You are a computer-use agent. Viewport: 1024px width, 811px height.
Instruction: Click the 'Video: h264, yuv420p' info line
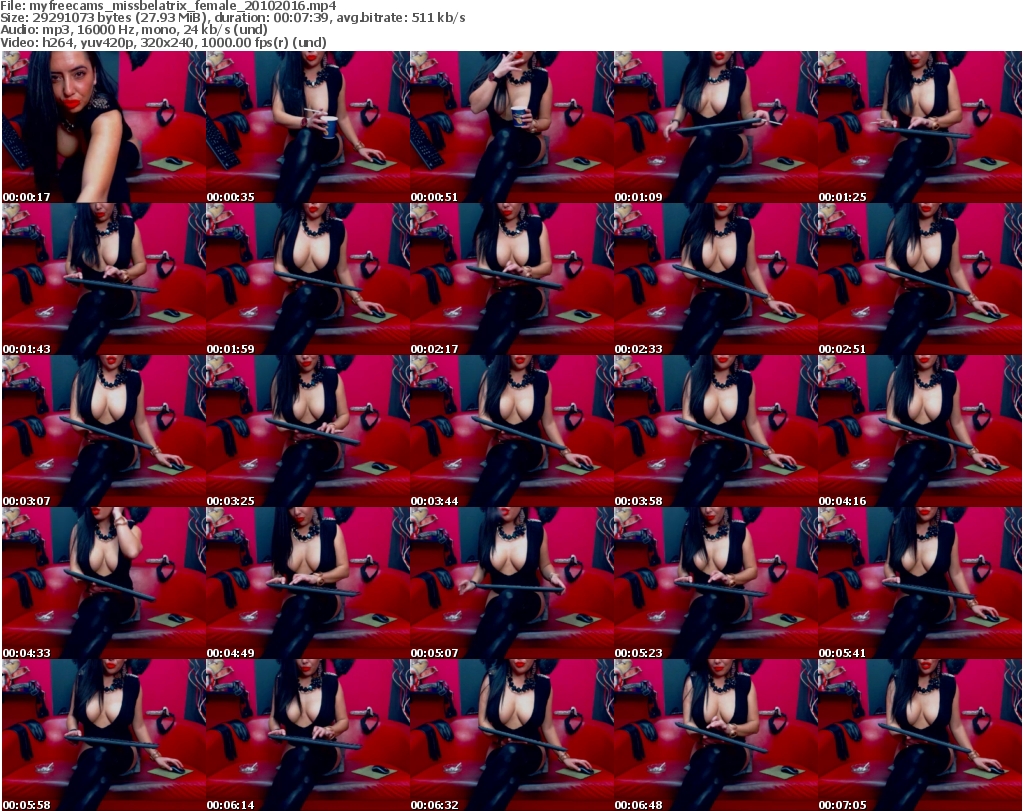click(x=163, y=42)
